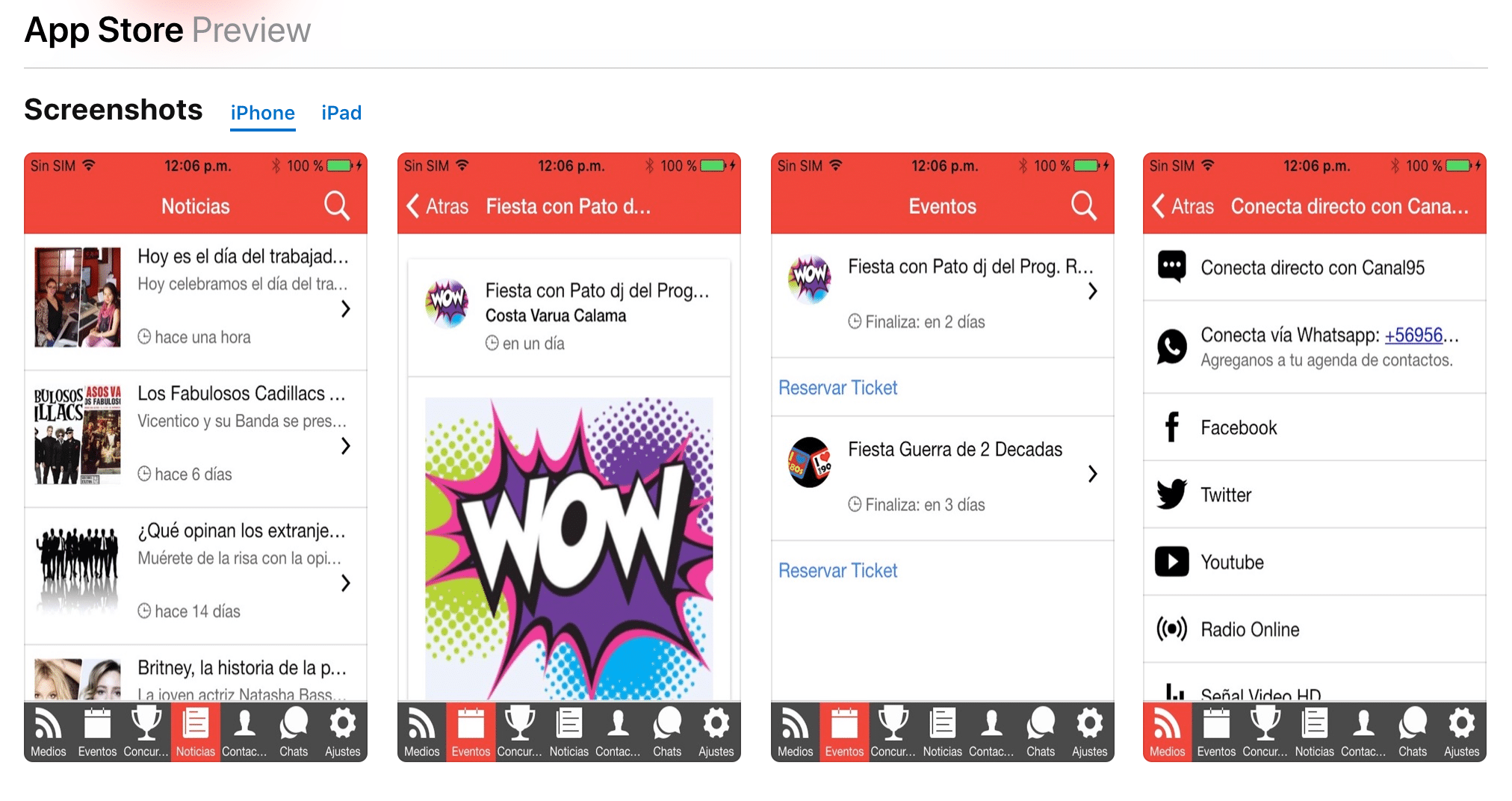Open the large WOW event poster image

[x=569, y=548]
